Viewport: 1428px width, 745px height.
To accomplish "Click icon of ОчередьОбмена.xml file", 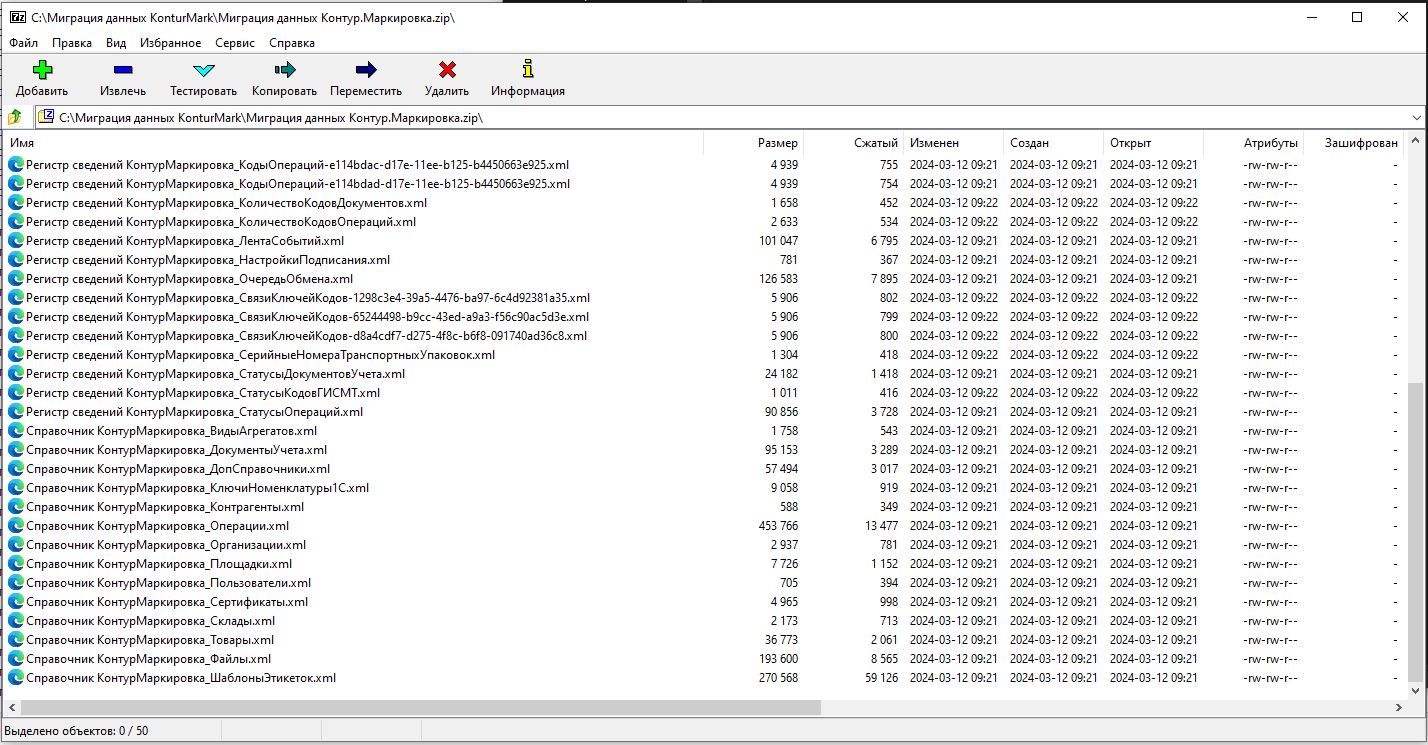I will tap(15, 279).
